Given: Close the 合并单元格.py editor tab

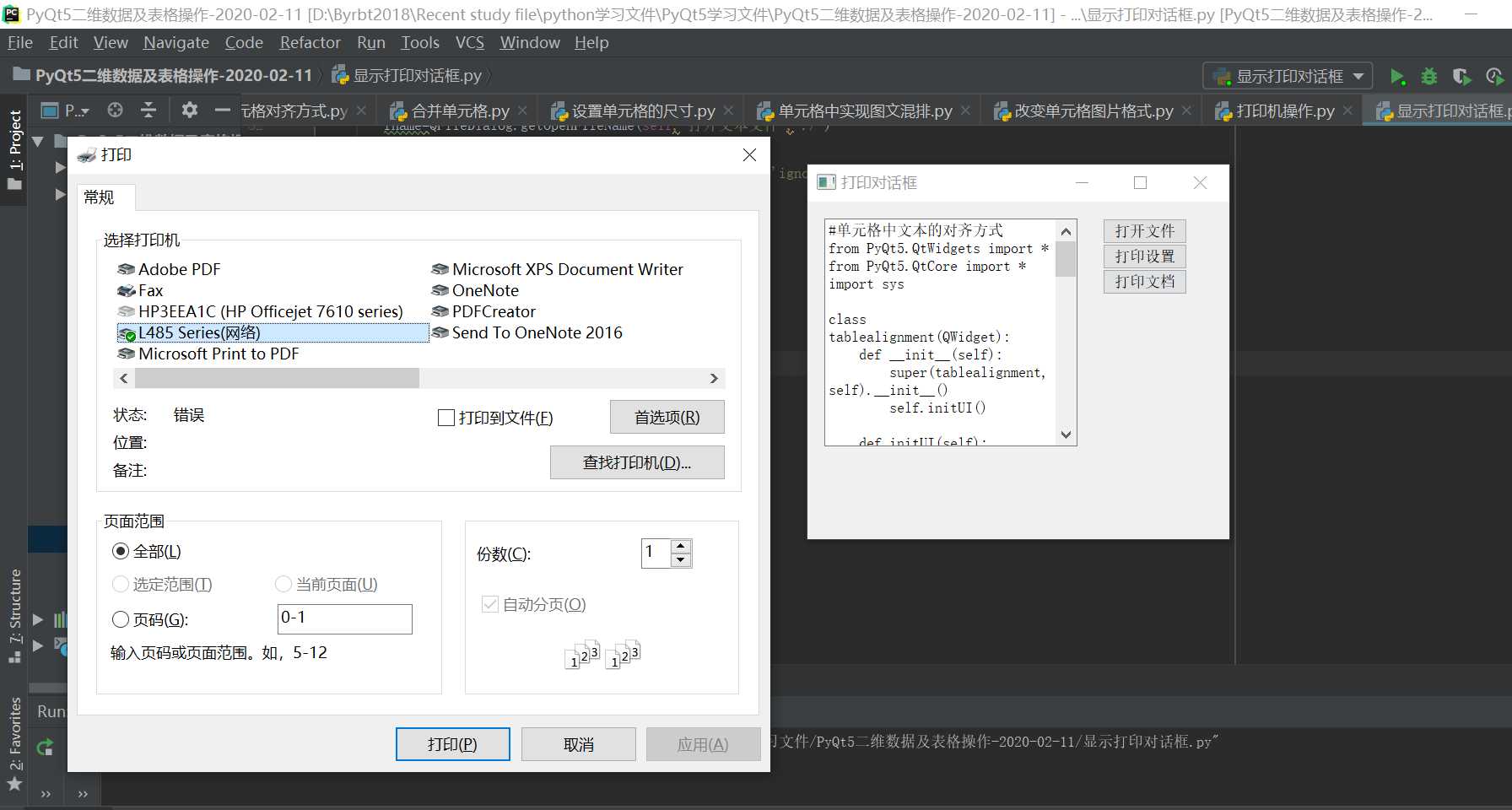Looking at the screenshot, I should coord(523,111).
